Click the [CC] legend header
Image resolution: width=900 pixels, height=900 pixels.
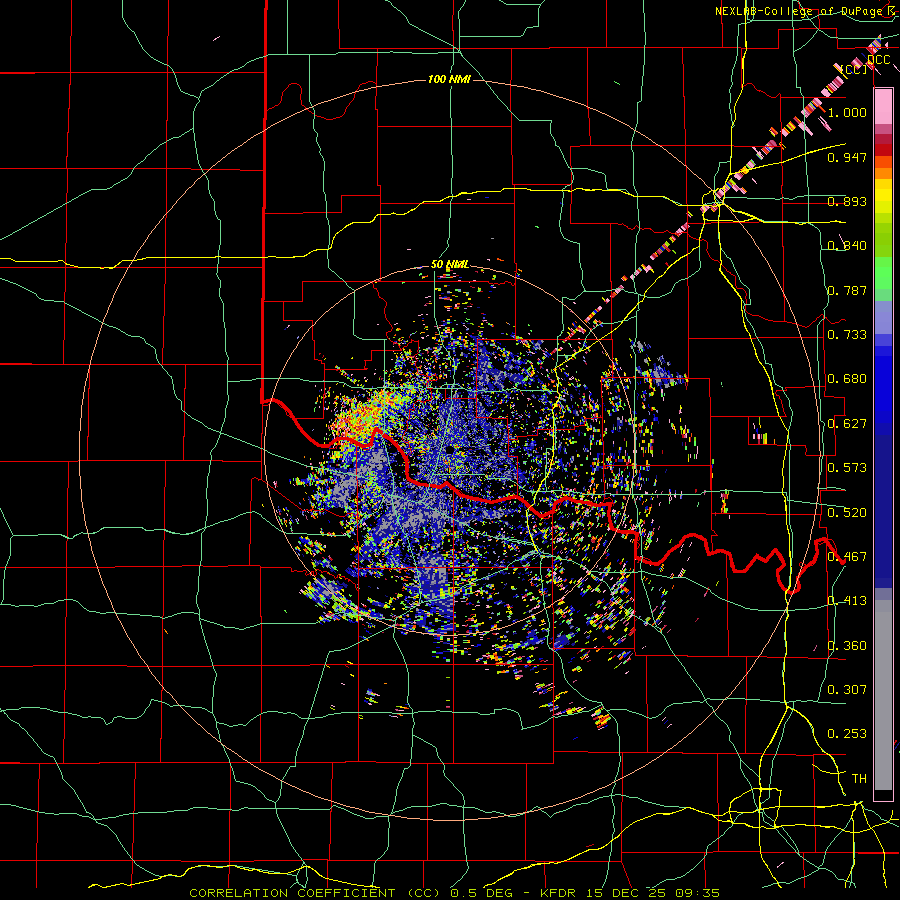(x=854, y=69)
